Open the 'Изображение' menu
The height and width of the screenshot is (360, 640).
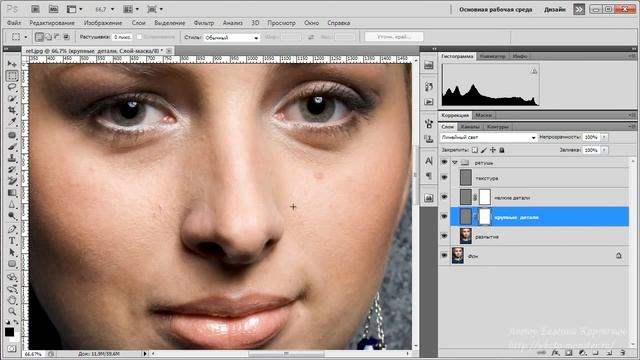103,23
